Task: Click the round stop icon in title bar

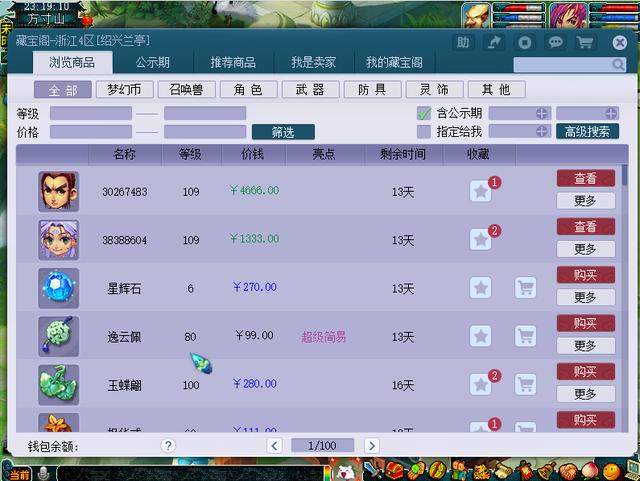Action: click(x=524, y=42)
